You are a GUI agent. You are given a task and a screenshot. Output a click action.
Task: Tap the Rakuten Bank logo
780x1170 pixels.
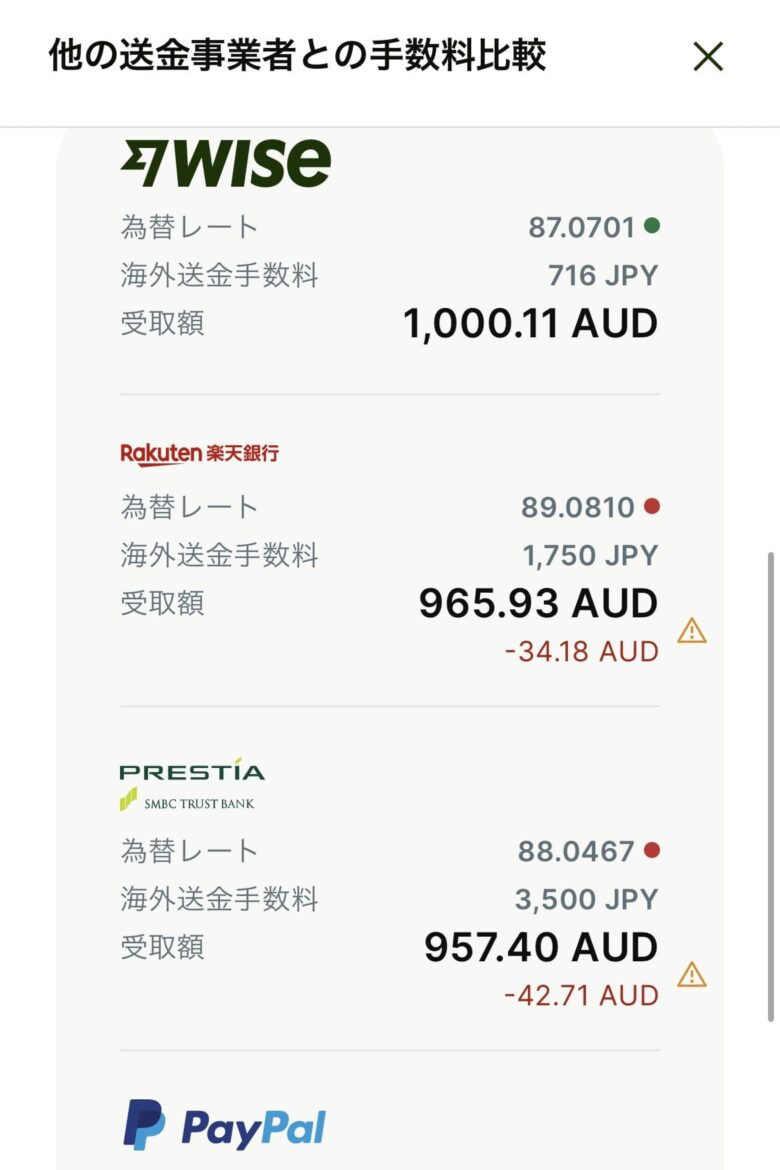point(200,453)
